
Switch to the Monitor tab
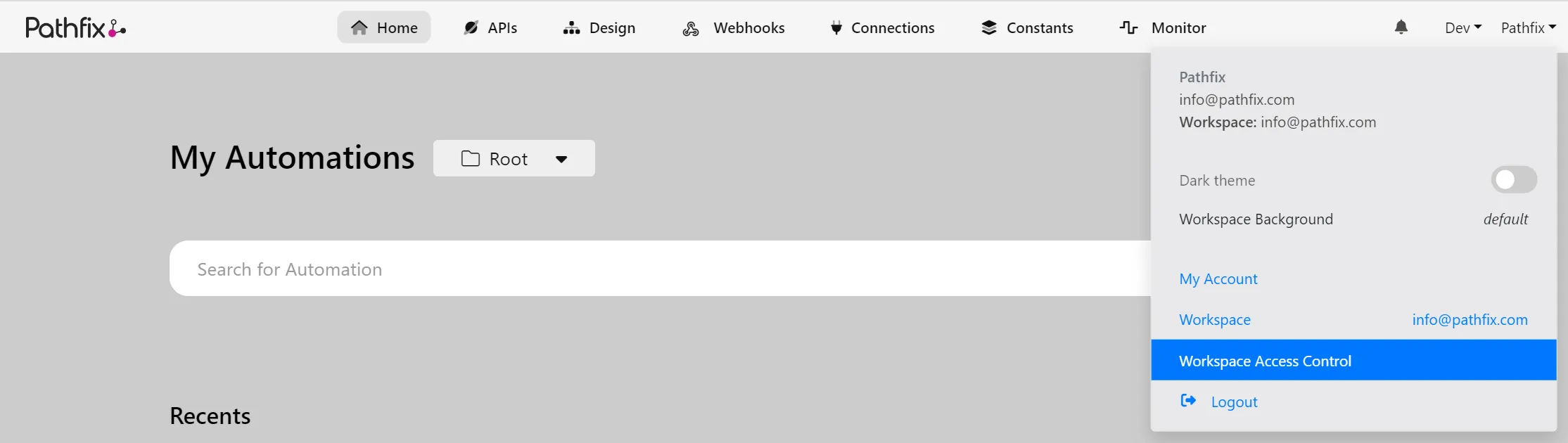(x=1163, y=27)
